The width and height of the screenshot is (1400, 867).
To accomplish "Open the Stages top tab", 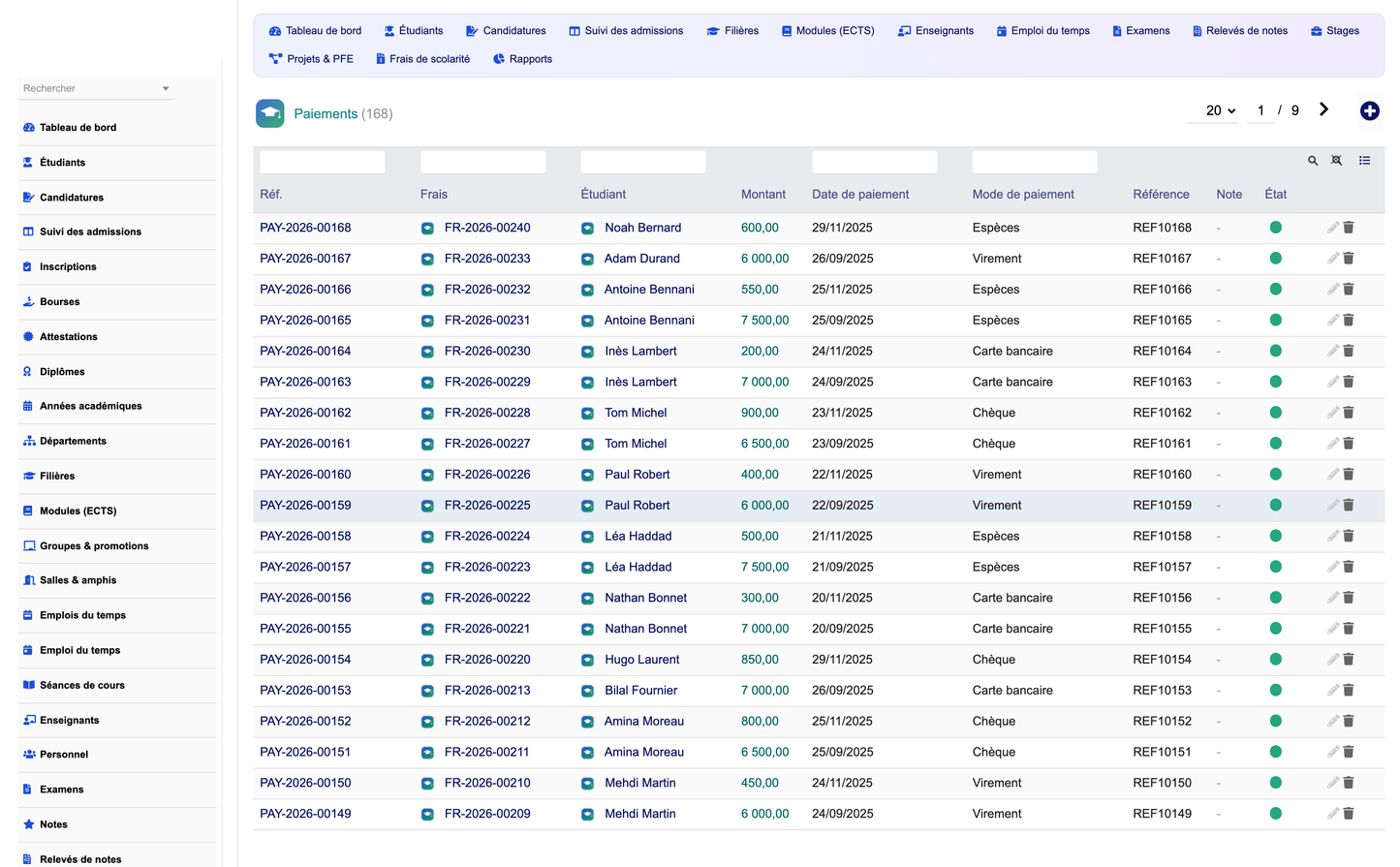I will coord(1334,31).
